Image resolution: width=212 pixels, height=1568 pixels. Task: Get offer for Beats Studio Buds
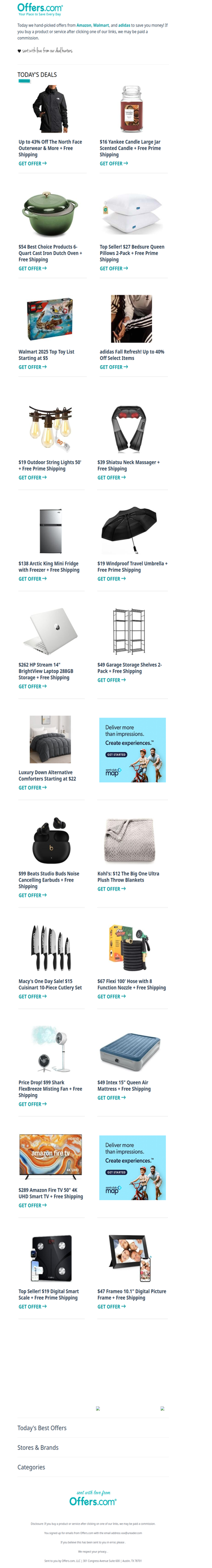pos(32,895)
